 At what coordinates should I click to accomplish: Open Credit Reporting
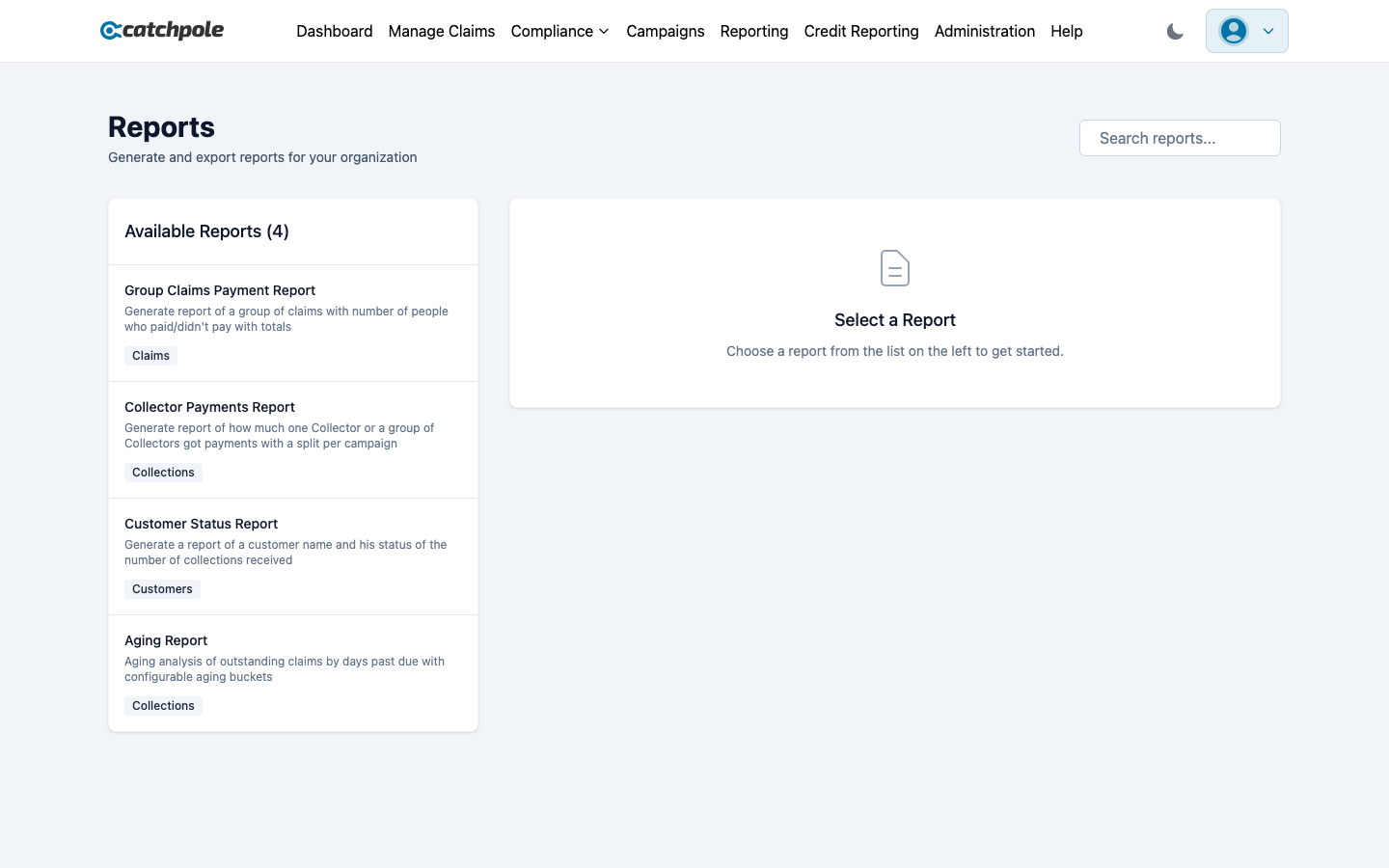coord(861,31)
